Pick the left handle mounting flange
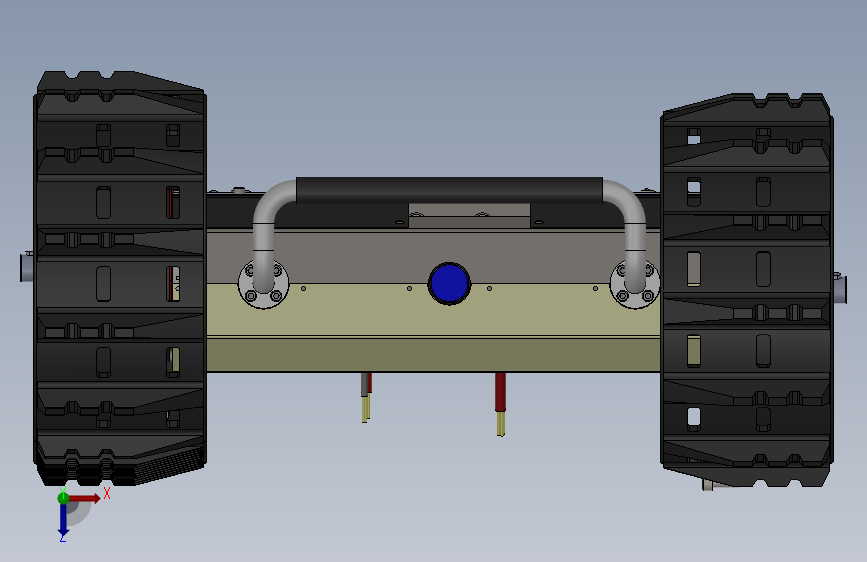Viewport: 867px width, 562px height. point(263,283)
